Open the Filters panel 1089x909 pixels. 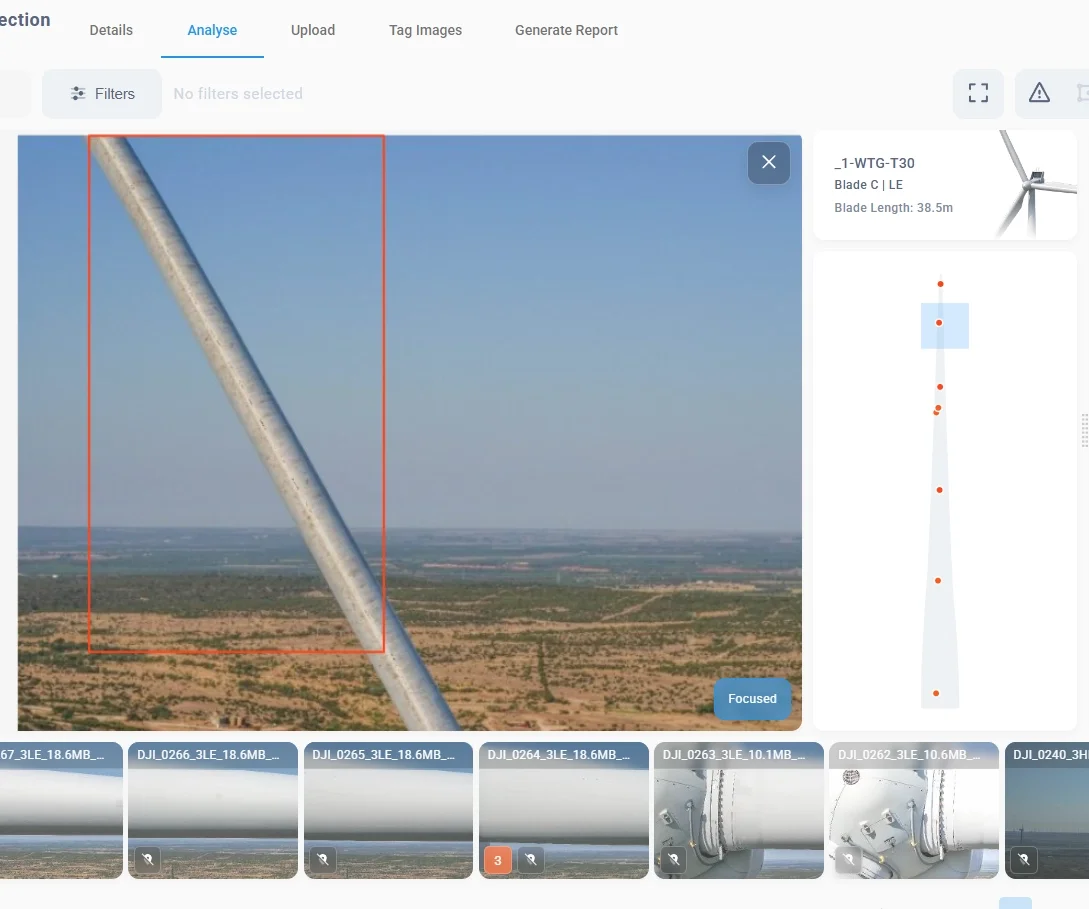102,94
